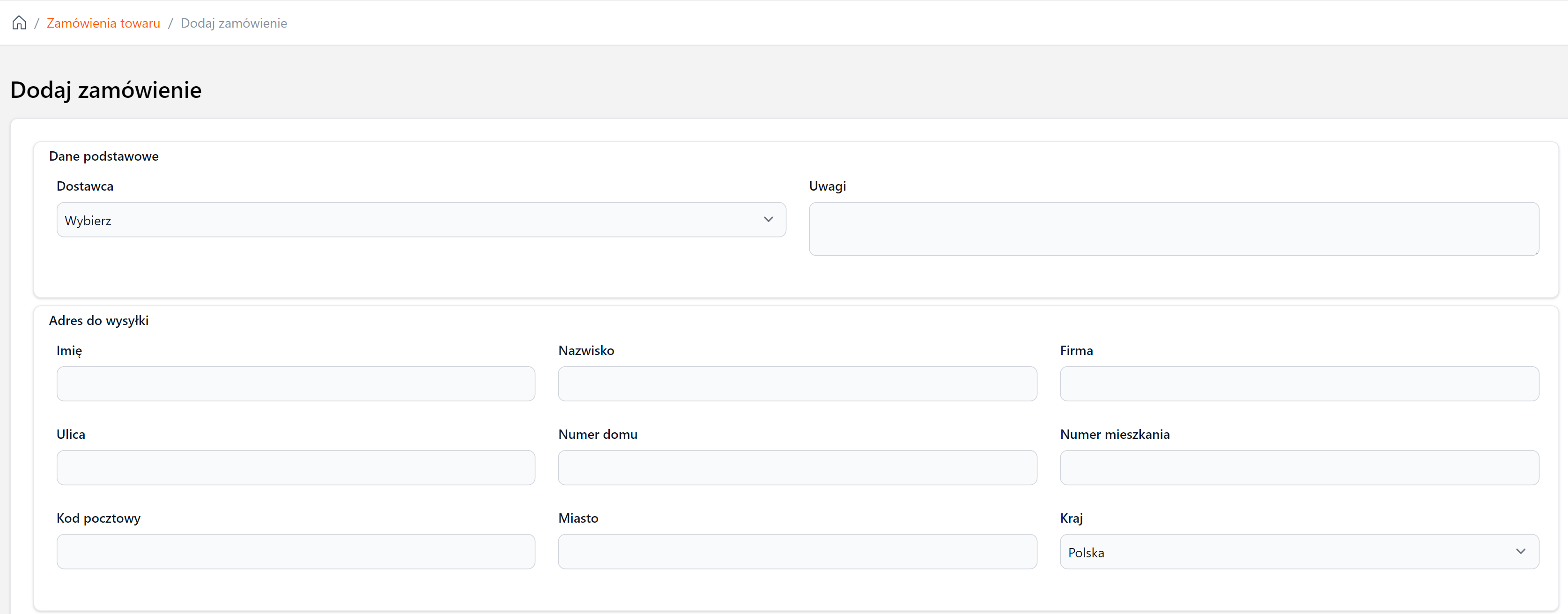Click the Numer mieszkania input
The height and width of the screenshot is (614, 1568).
pos(1299,467)
